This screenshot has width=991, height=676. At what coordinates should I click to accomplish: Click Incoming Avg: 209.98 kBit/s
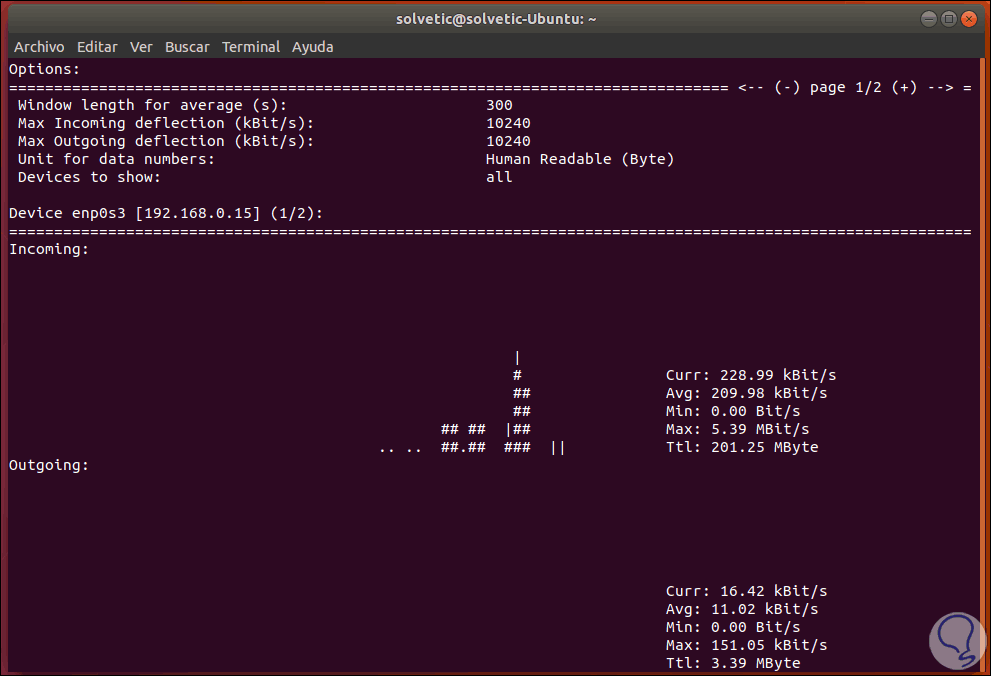pos(746,393)
